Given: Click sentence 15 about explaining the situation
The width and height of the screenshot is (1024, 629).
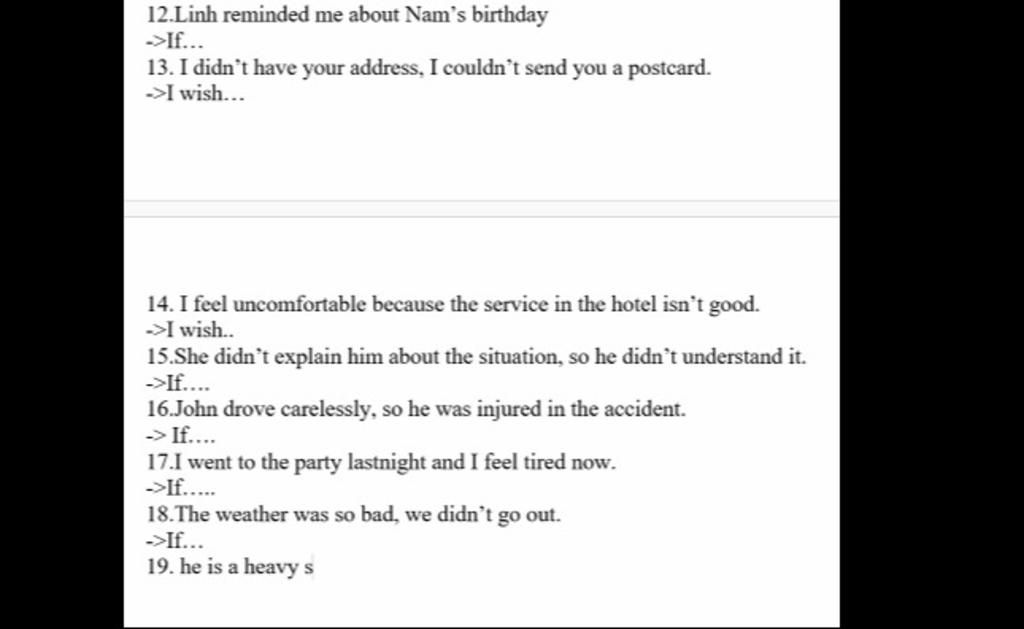Looking at the screenshot, I should click(476, 357).
